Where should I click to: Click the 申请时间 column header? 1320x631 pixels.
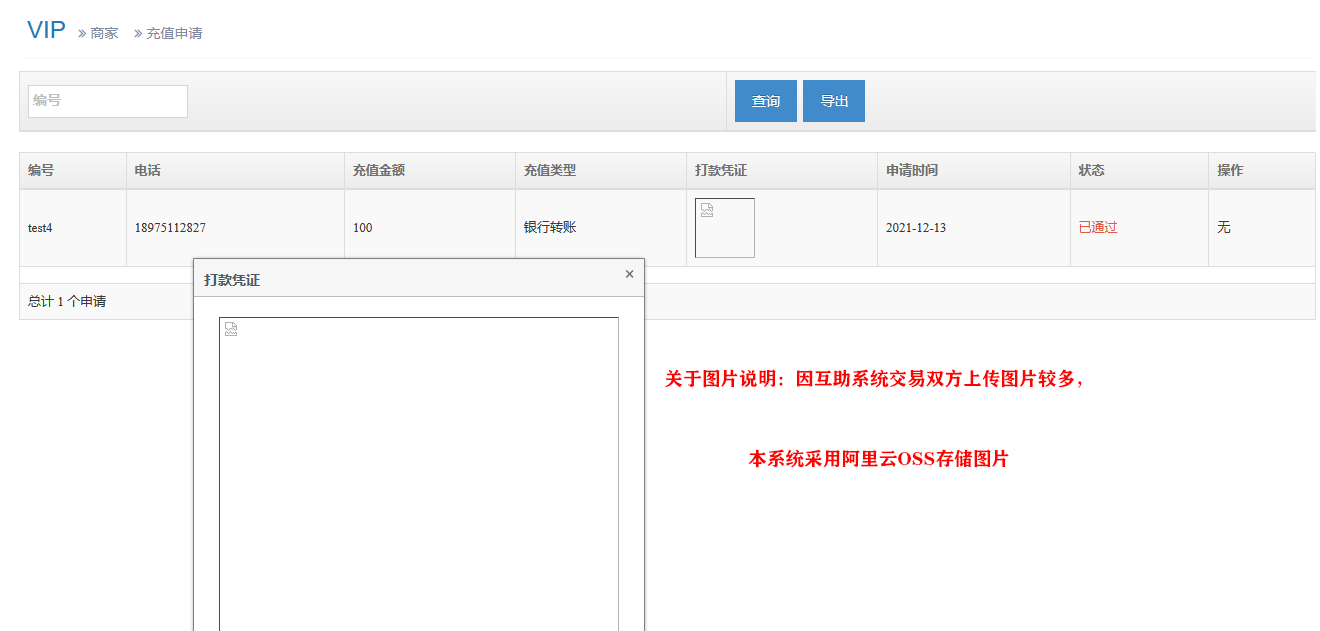[x=912, y=170]
